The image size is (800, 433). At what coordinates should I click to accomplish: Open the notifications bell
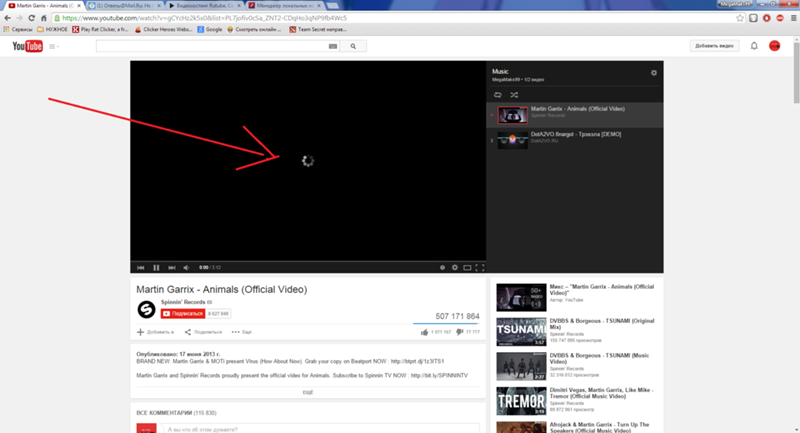pos(754,46)
